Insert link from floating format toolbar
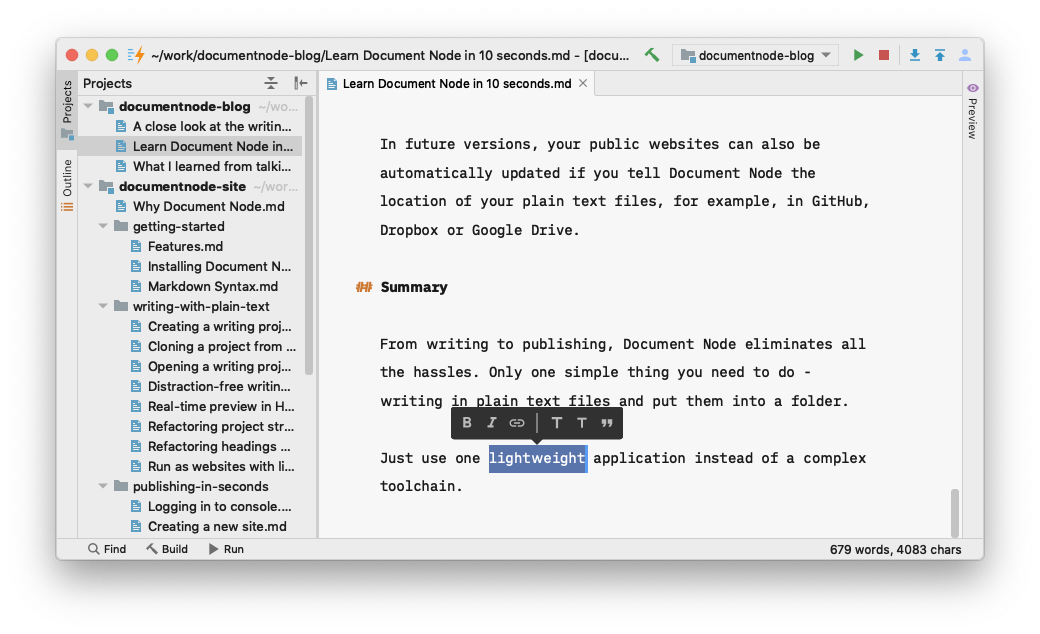 517,422
